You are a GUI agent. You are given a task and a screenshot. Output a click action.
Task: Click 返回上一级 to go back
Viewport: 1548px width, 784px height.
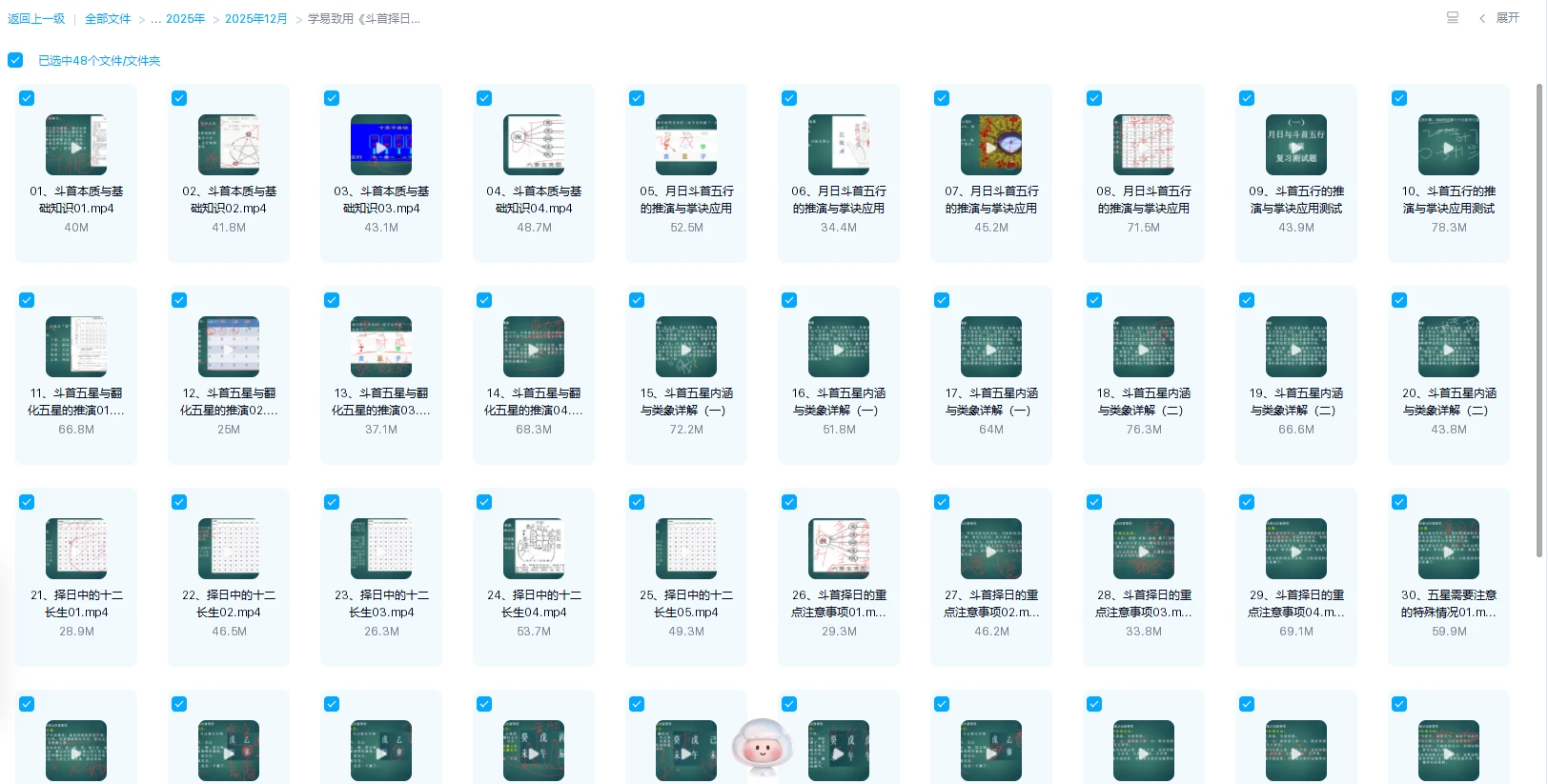pyautogui.click(x=36, y=19)
